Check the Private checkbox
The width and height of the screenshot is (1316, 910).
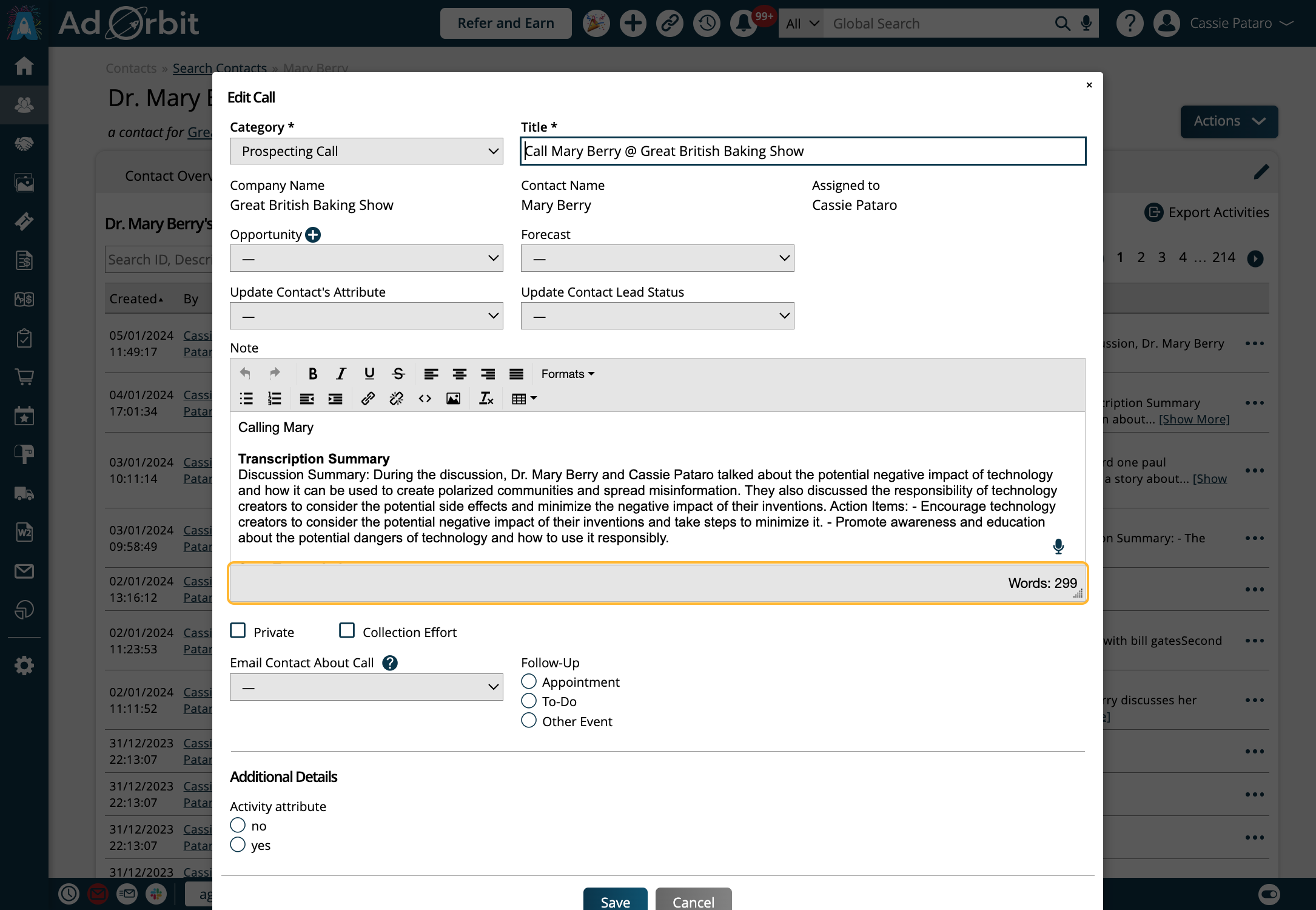point(238,631)
